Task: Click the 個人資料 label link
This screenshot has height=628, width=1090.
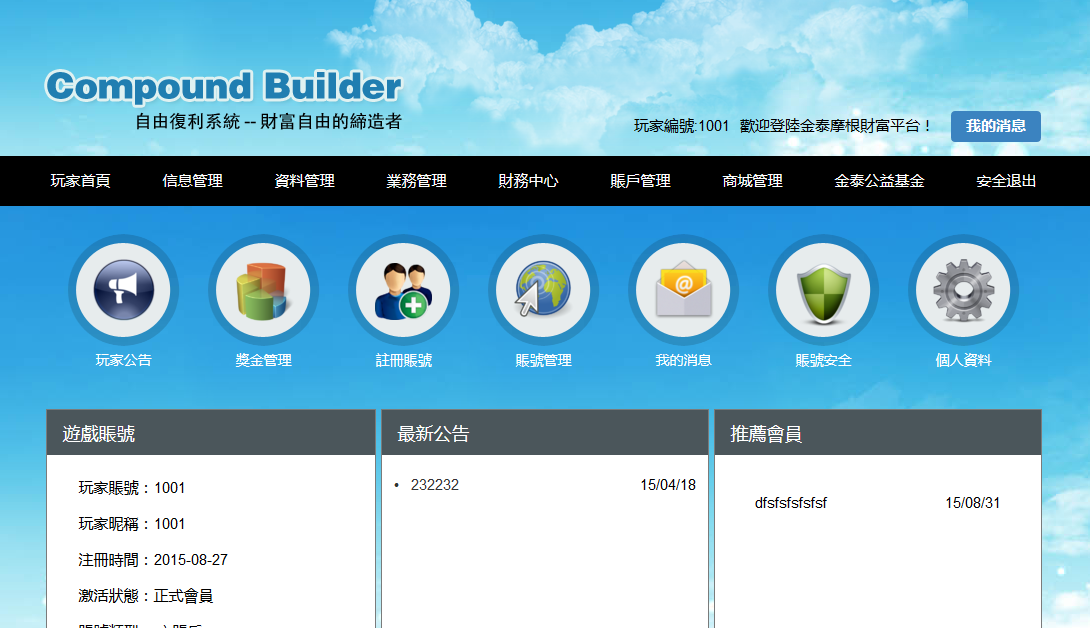Action: 963,360
